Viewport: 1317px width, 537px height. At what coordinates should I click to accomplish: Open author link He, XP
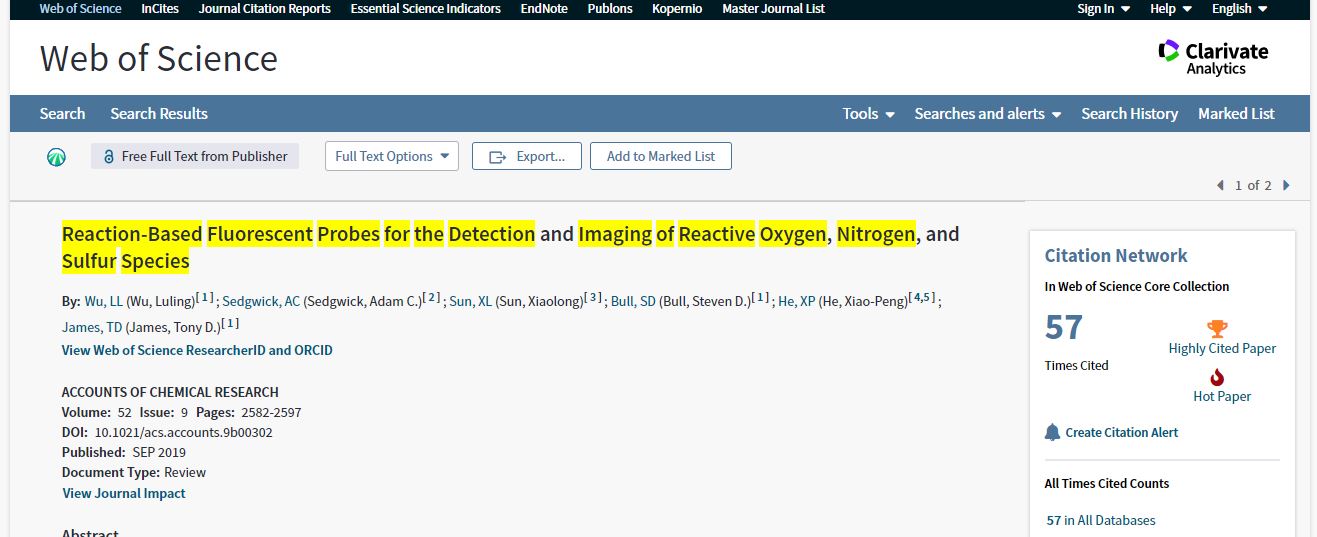click(x=797, y=301)
